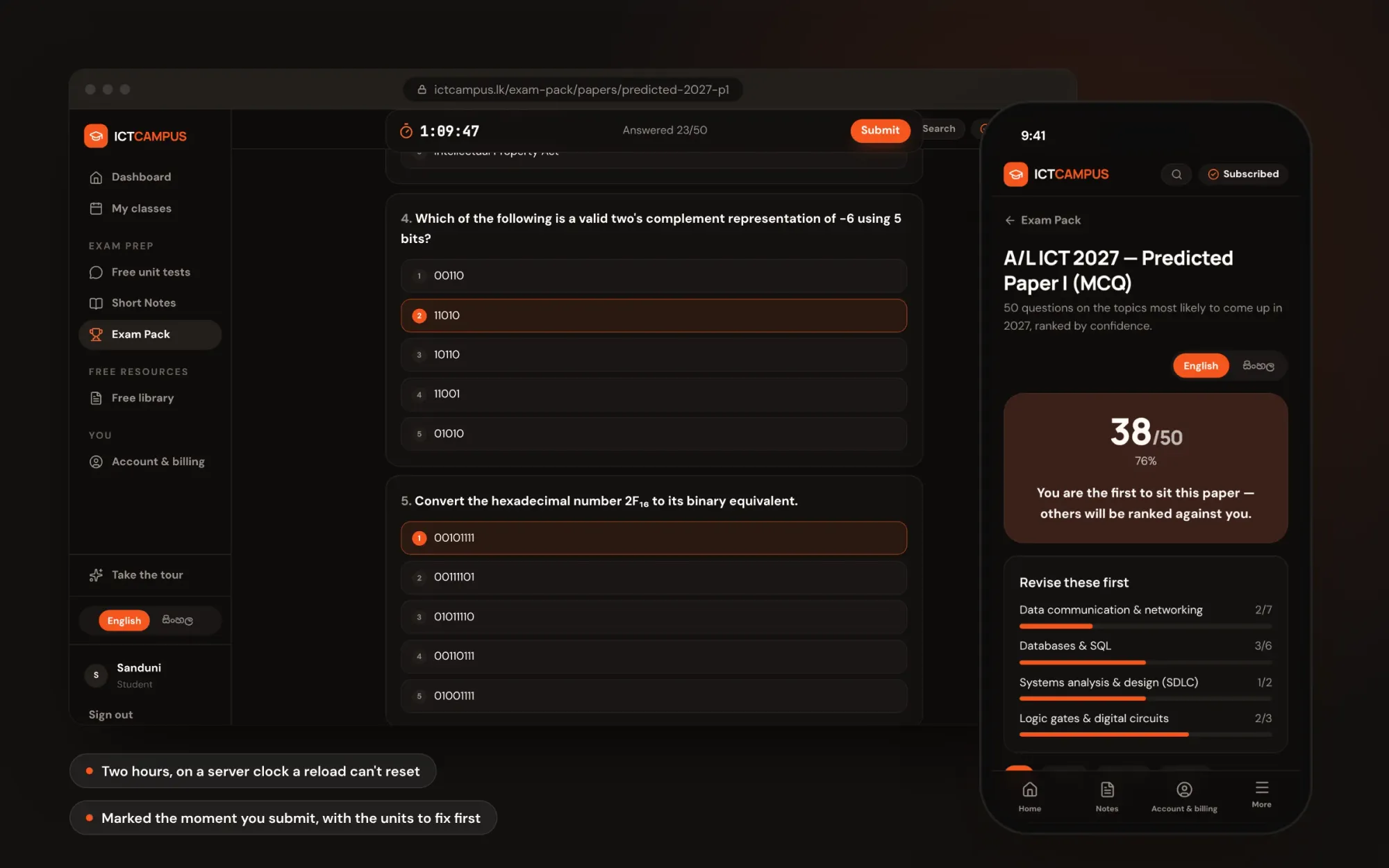Viewport: 1389px width, 868px height.
Task: Switch sidebar language to Sinhala
Action: (x=178, y=620)
